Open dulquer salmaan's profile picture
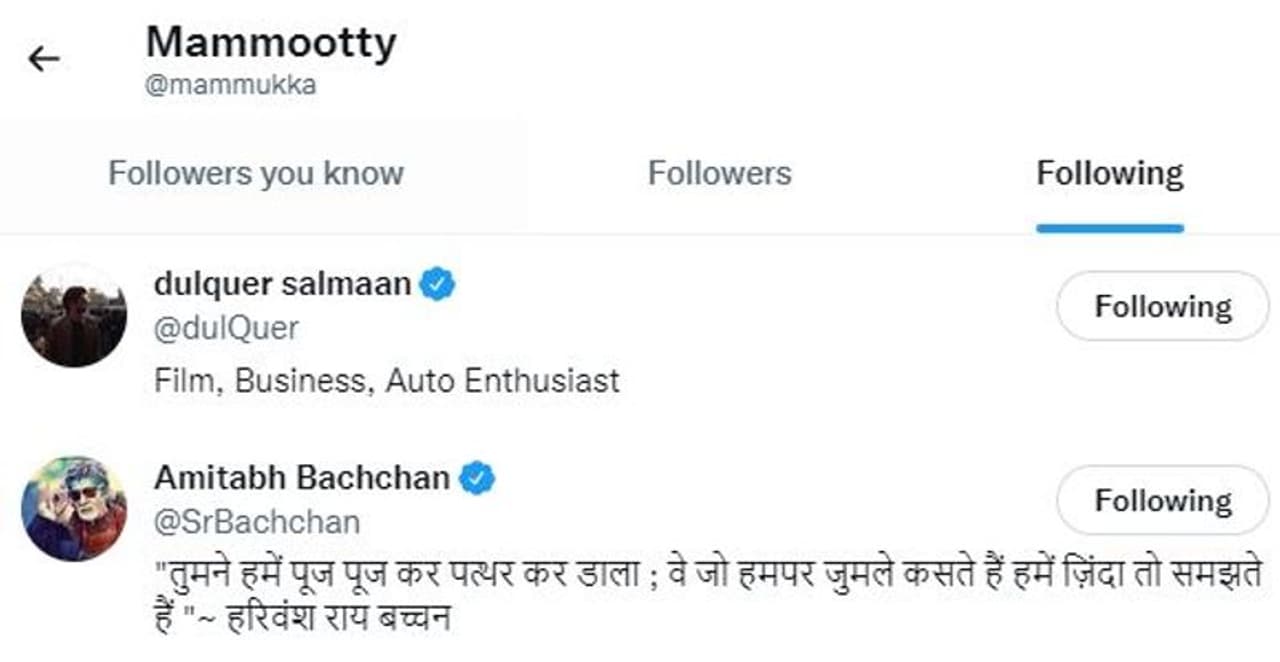This screenshot has width=1280, height=662. (x=74, y=316)
